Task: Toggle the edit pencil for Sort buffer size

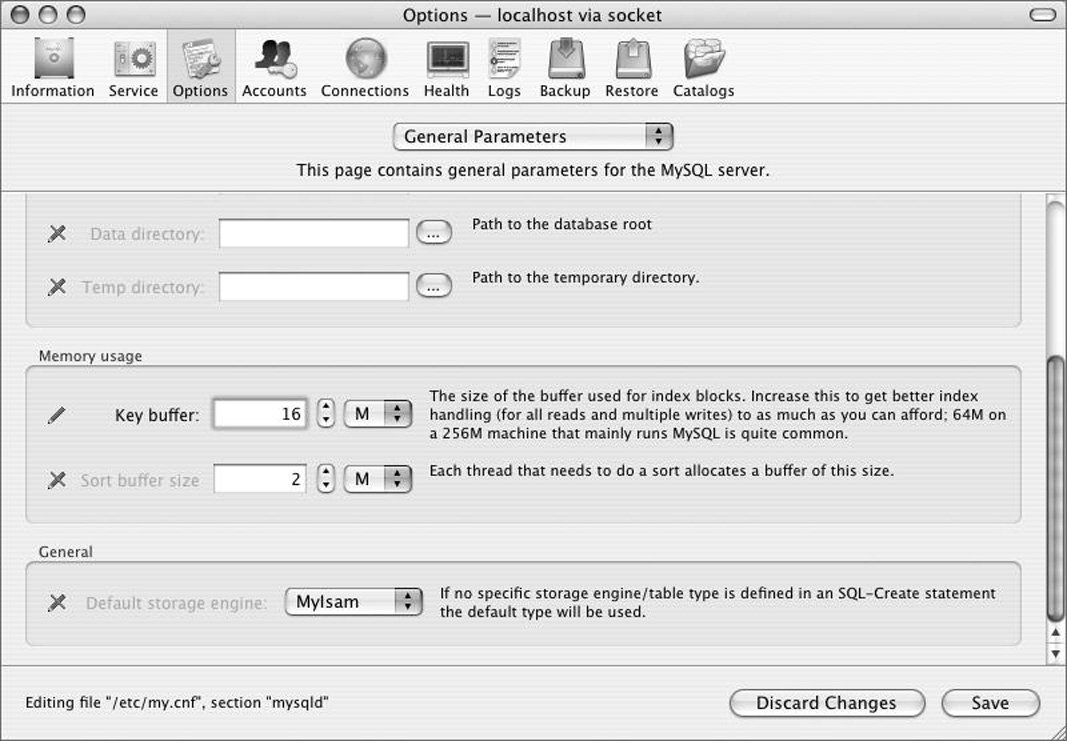Action: coord(57,480)
